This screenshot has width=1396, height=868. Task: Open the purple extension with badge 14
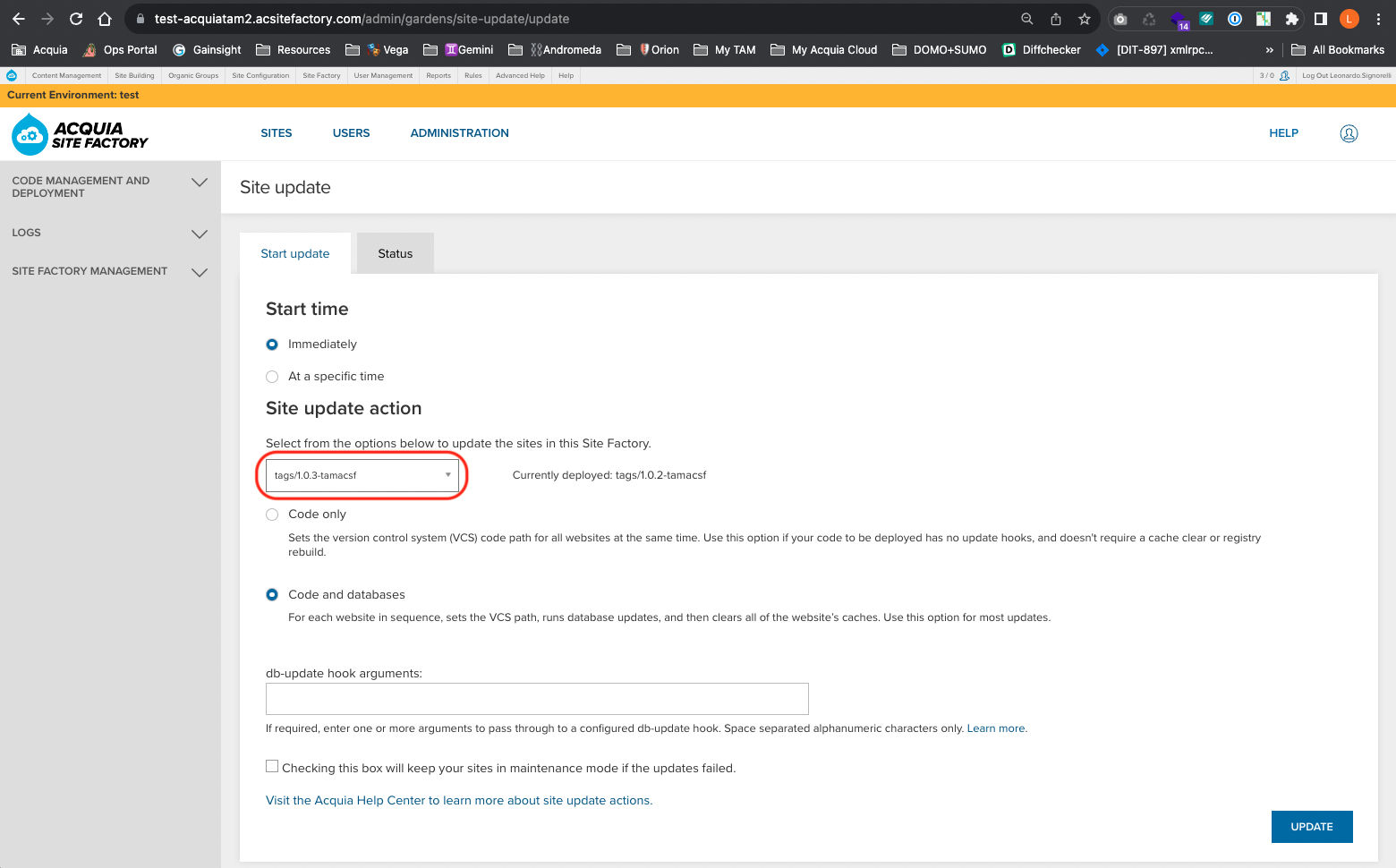pyautogui.click(x=1179, y=20)
